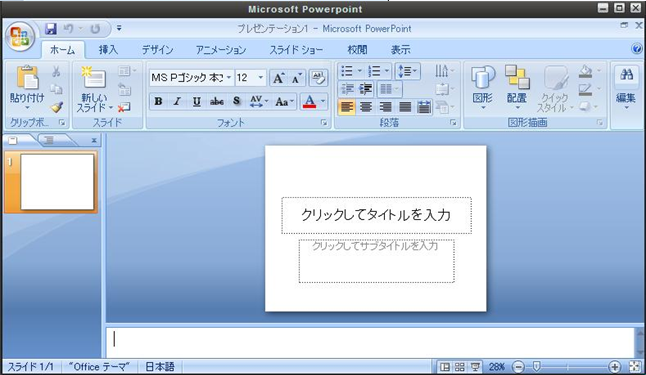Cut selection with scissors icon
Viewport: 646px width, 375px height.
[56, 71]
